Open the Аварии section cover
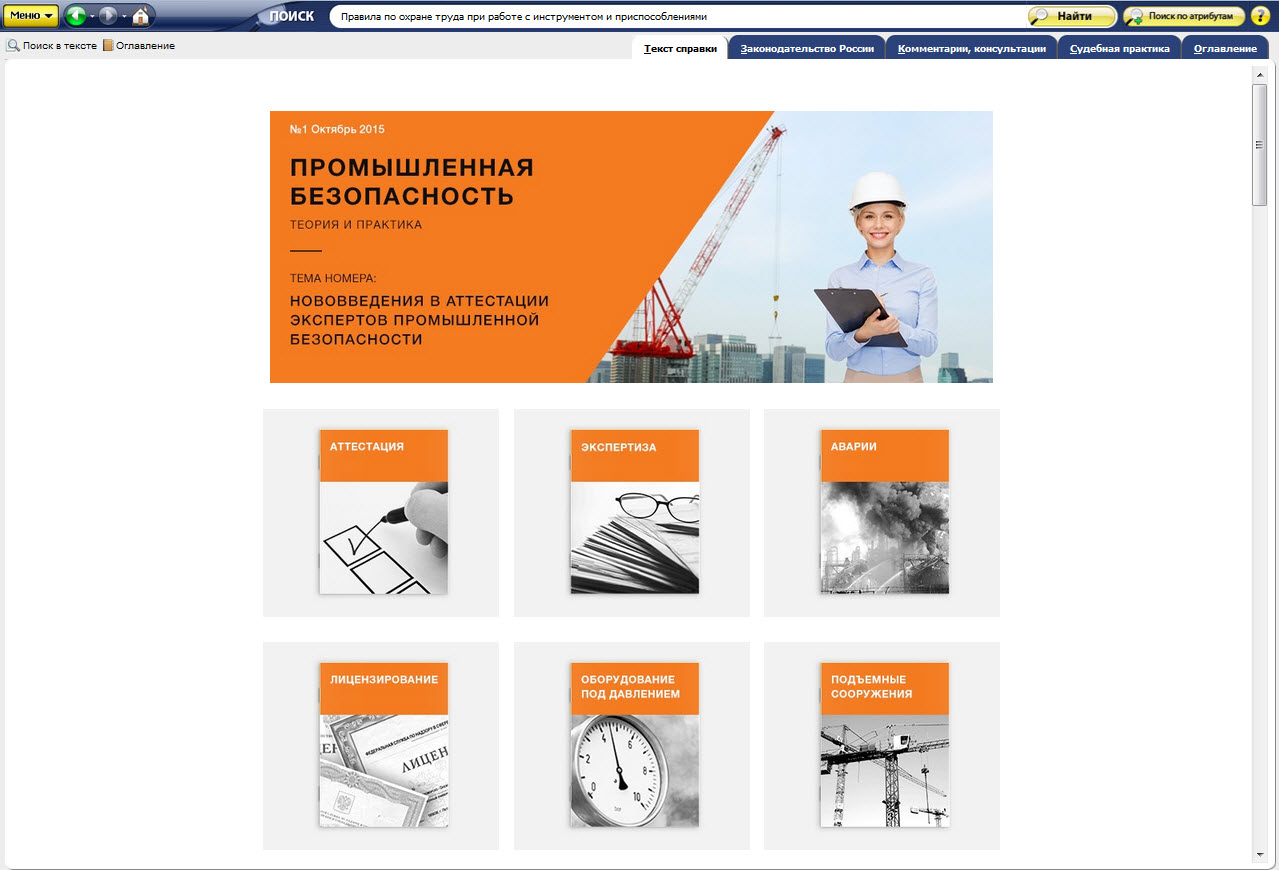 [x=884, y=512]
